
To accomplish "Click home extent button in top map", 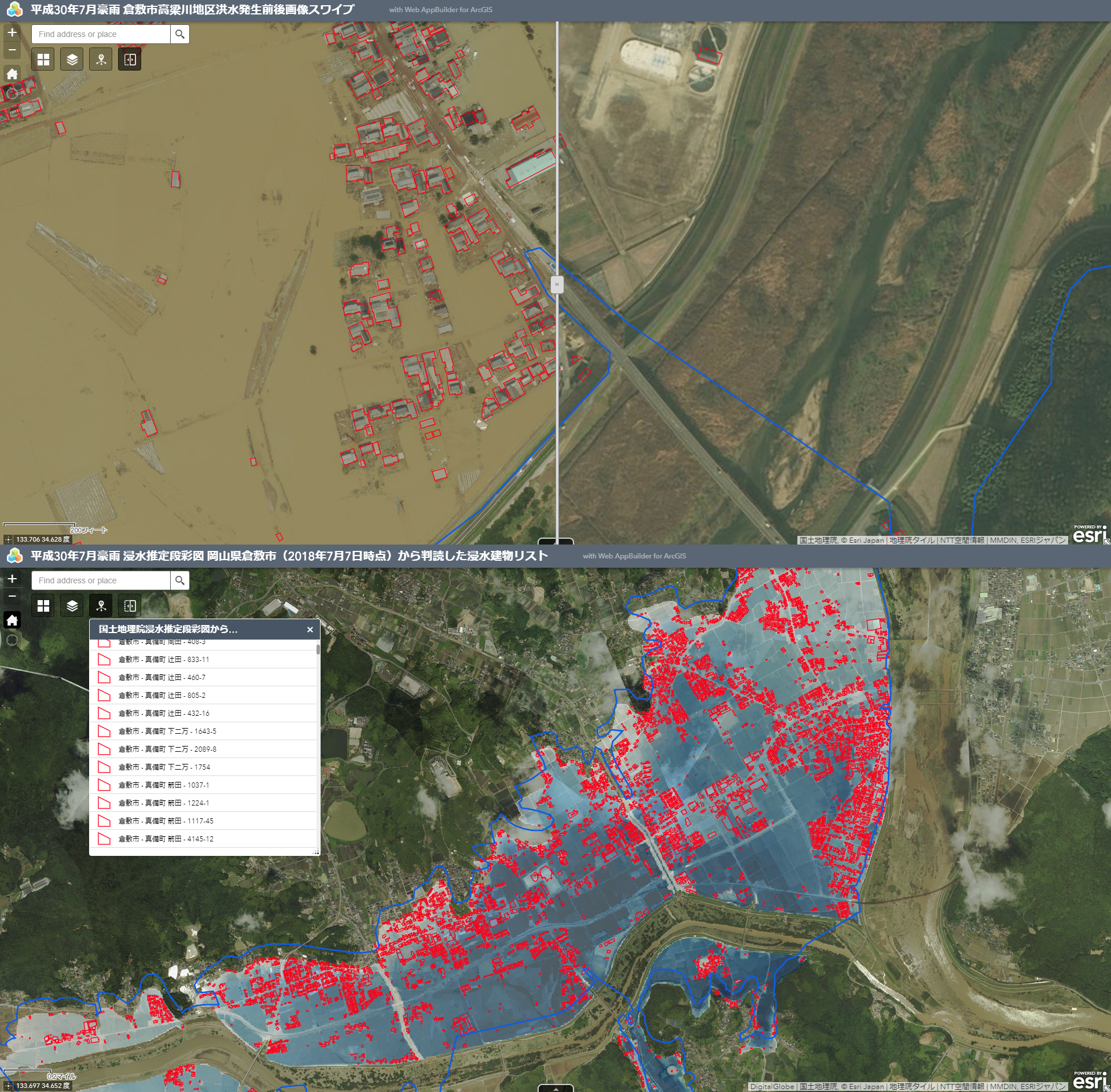I will click(12, 74).
